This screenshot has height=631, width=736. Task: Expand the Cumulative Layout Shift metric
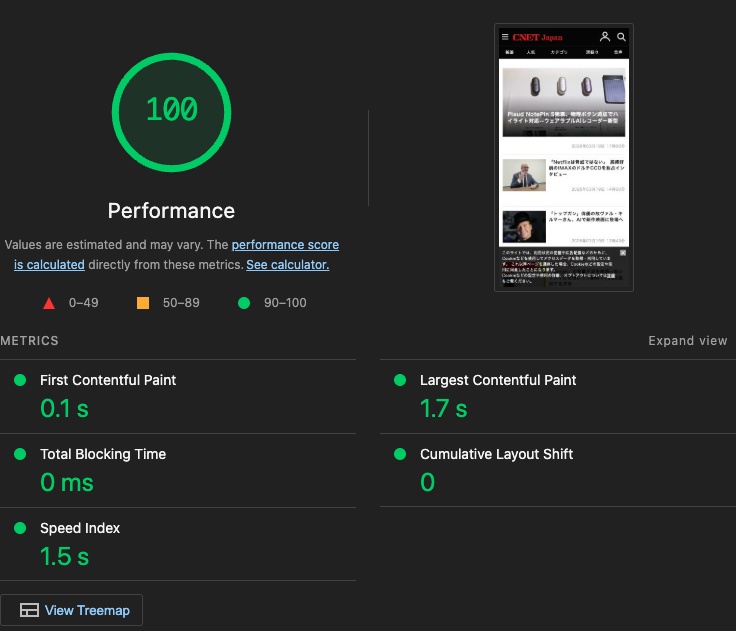click(496, 454)
